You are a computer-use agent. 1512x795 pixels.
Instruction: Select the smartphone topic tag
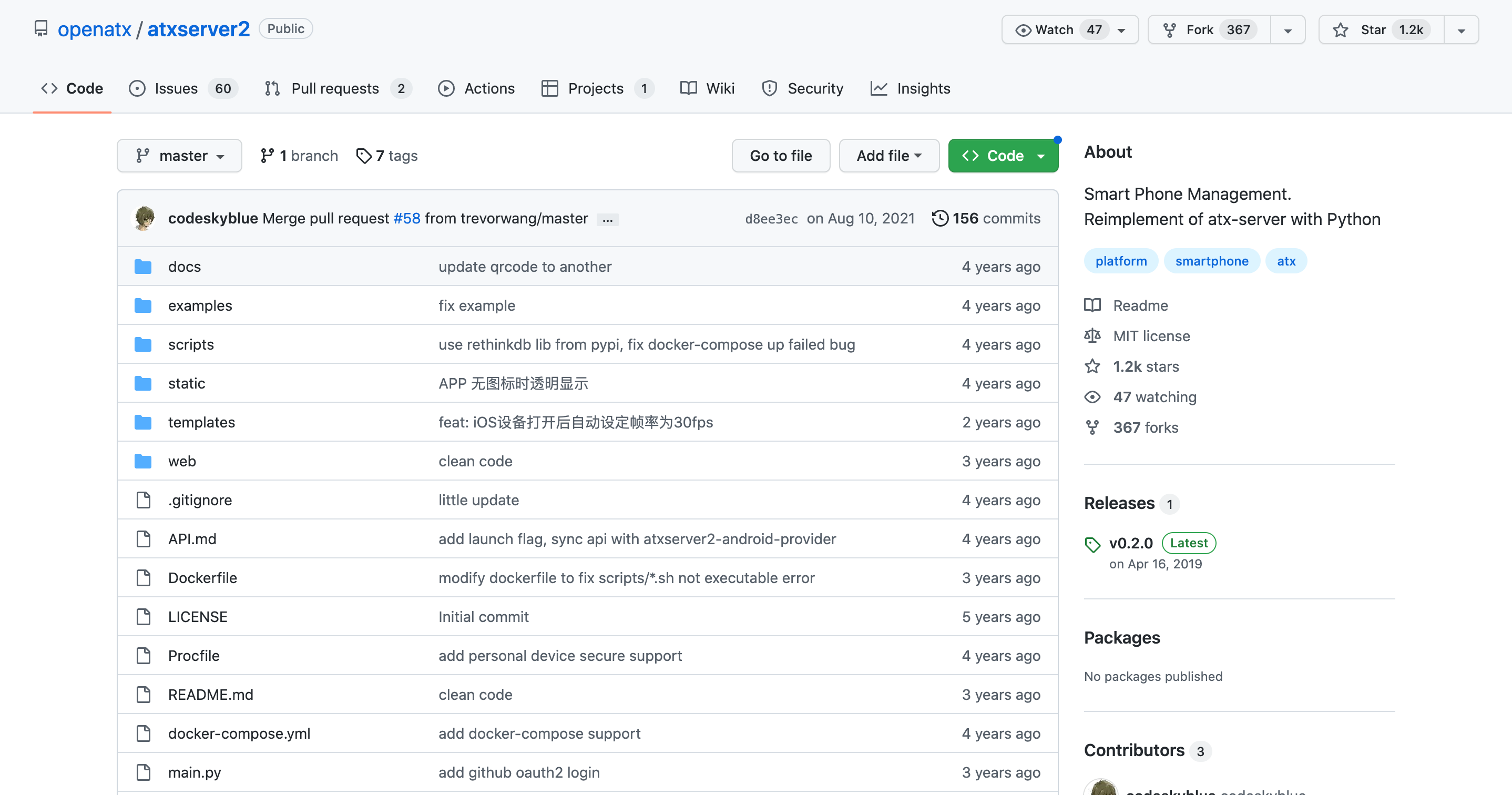tap(1211, 261)
